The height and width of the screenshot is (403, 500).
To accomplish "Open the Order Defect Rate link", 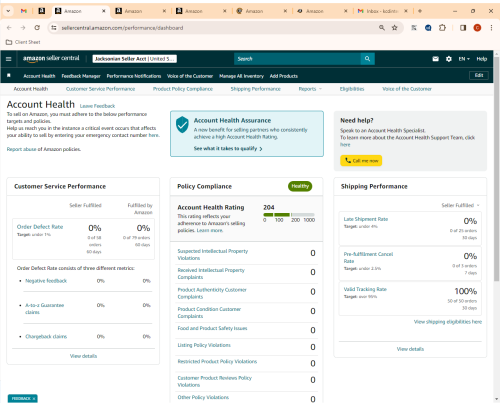I will click(x=40, y=227).
